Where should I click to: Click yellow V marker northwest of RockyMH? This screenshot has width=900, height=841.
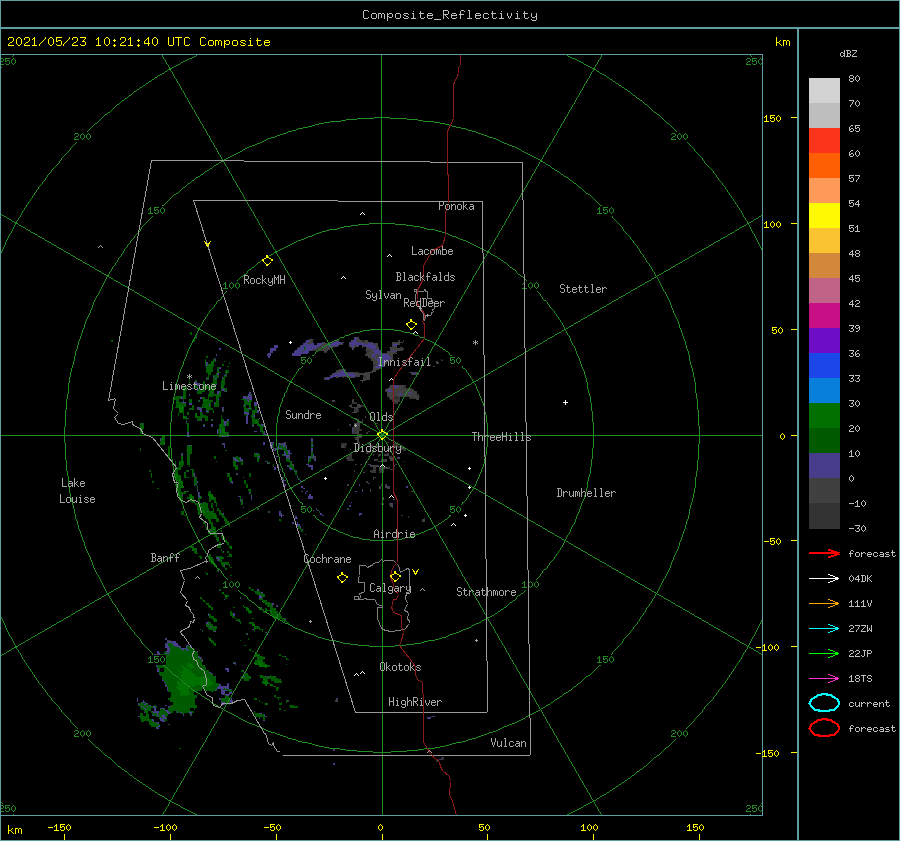(208, 244)
